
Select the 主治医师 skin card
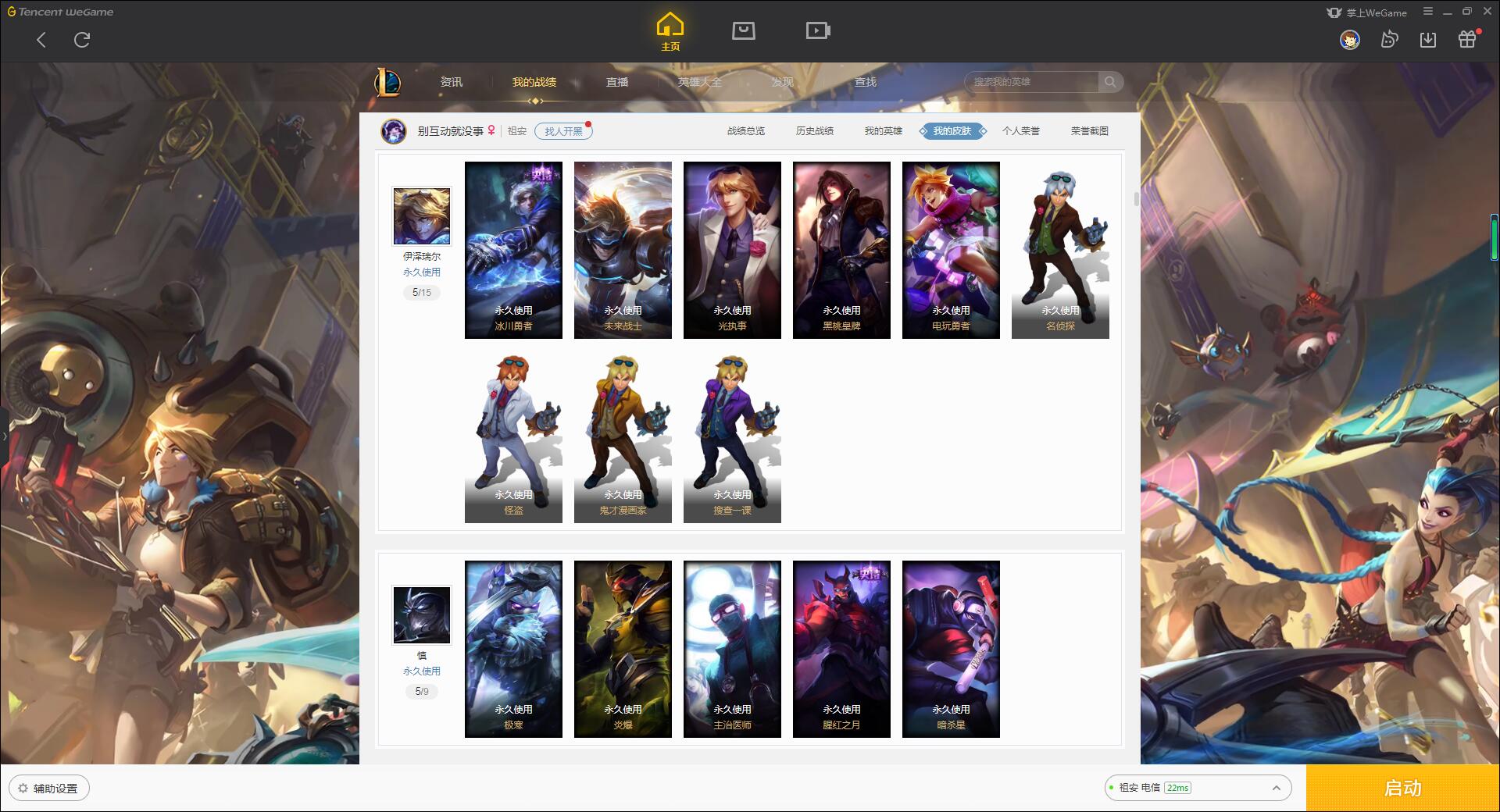pos(732,649)
